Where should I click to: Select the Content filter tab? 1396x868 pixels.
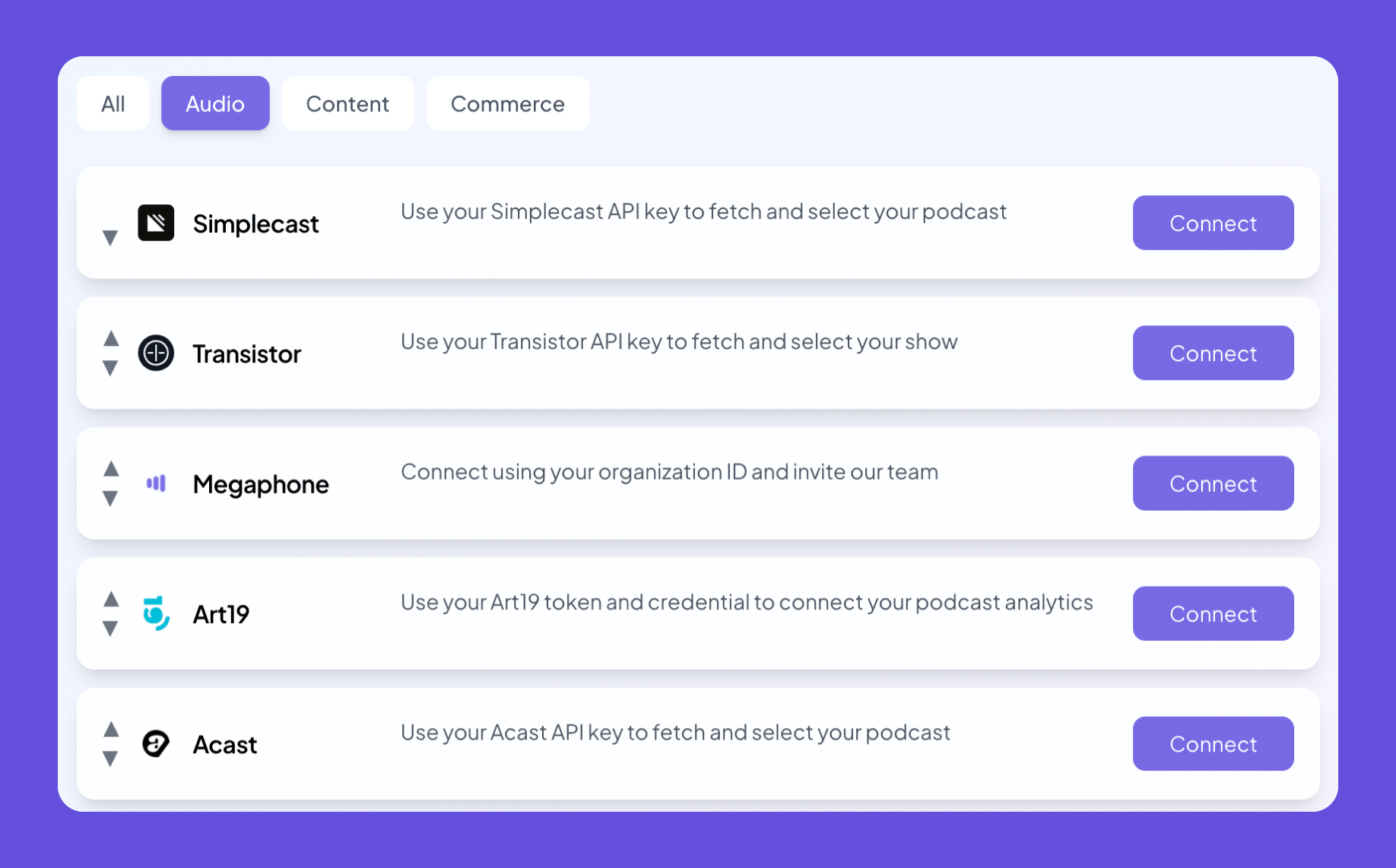pyautogui.click(x=347, y=103)
